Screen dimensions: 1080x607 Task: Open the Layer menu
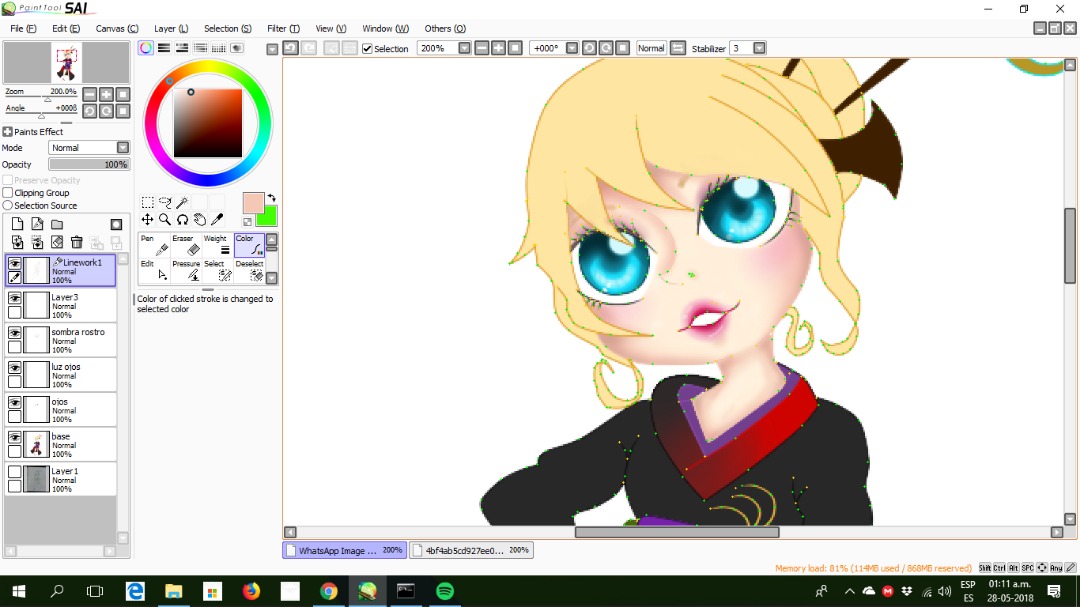coord(171,28)
